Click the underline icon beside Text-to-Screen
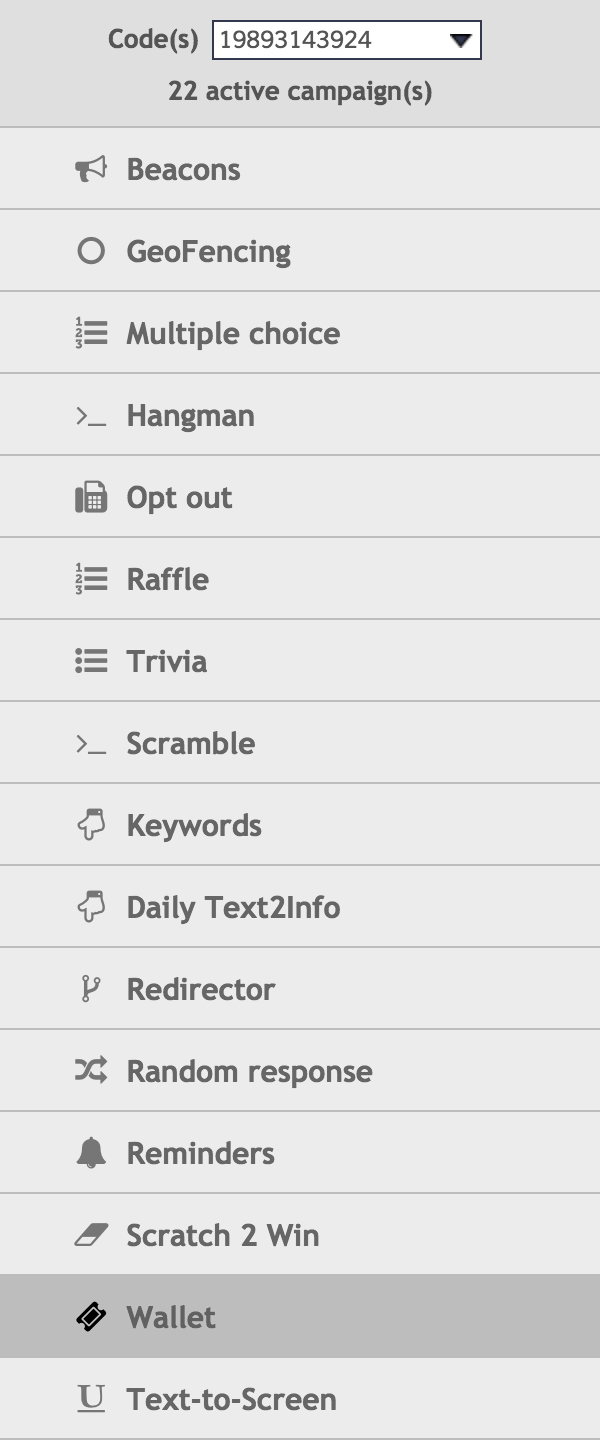Image resolution: width=600 pixels, height=1440 pixels. click(x=91, y=1399)
